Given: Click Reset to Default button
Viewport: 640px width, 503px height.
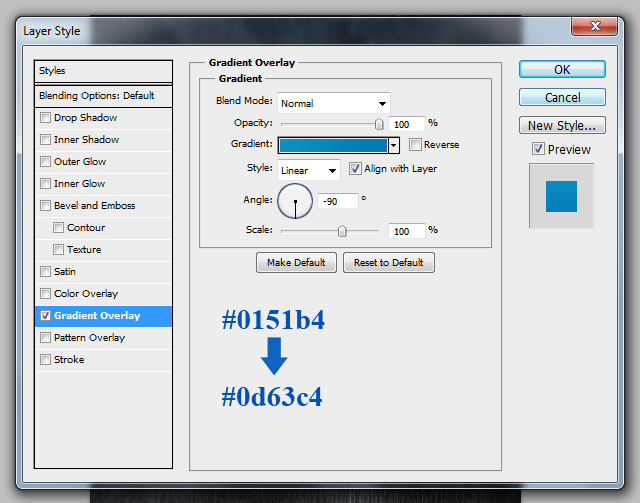Looking at the screenshot, I should pos(389,263).
